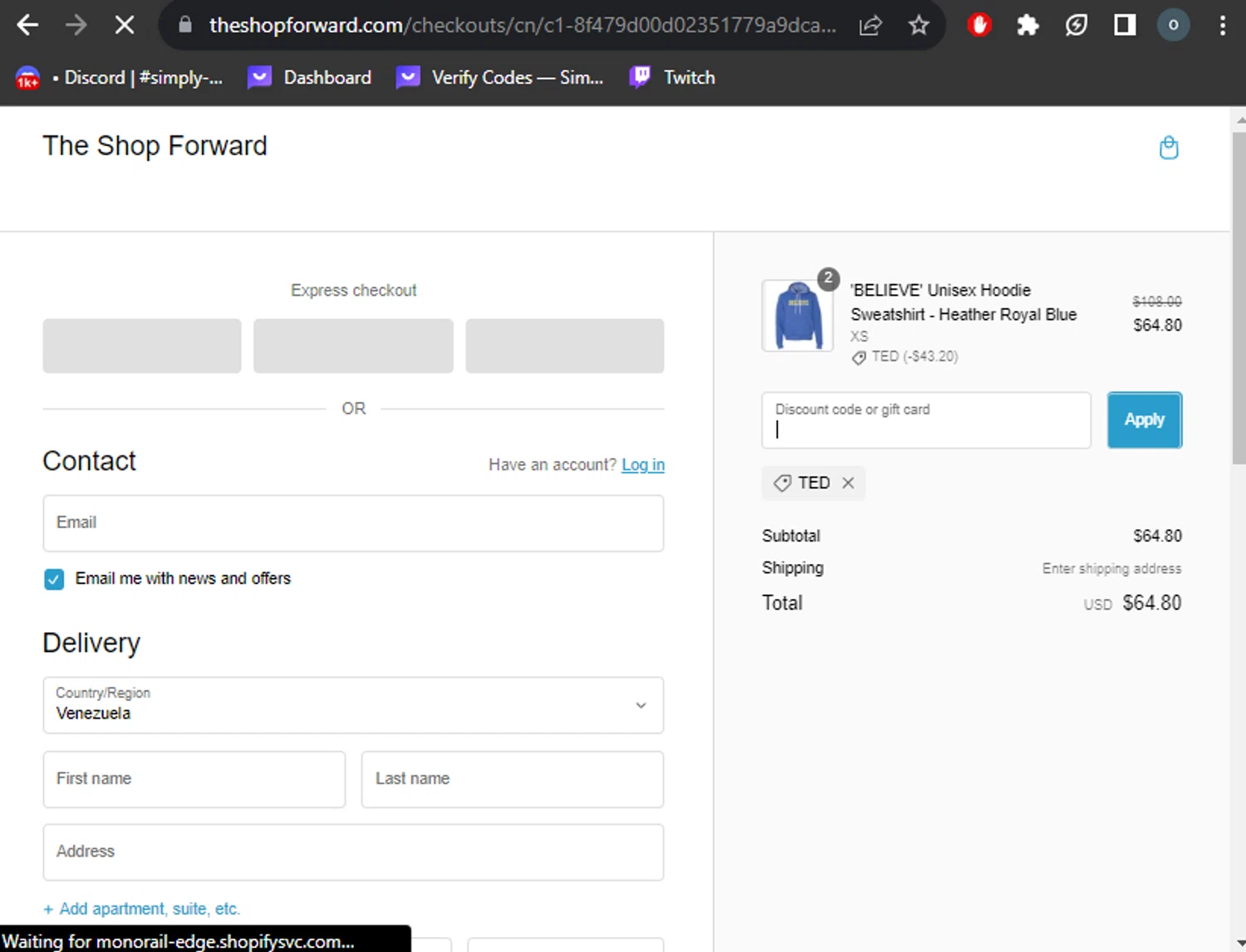Click the page vertical scrollbar
This screenshot has height=952, width=1246.
1239,299
